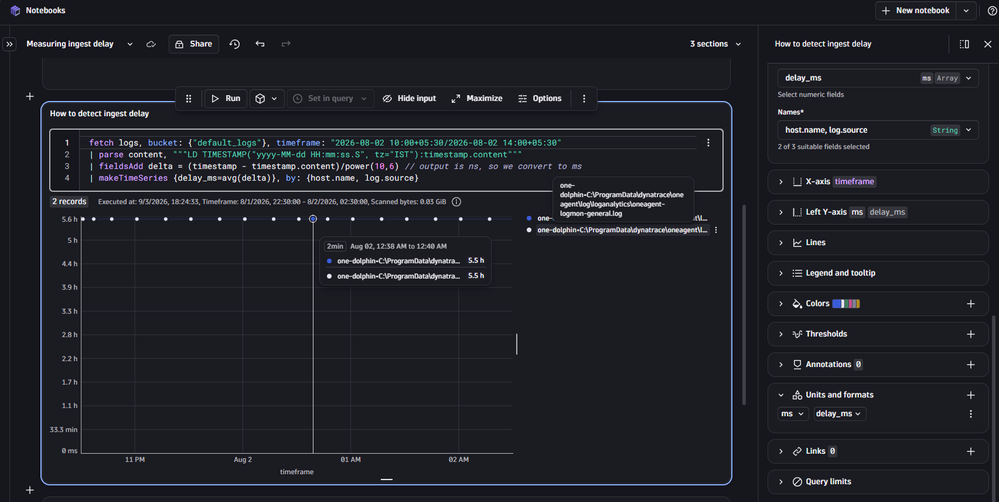Image resolution: width=999 pixels, height=502 pixels.
Task: Click the Notebooks app logo icon
Action: click(15, 11)
